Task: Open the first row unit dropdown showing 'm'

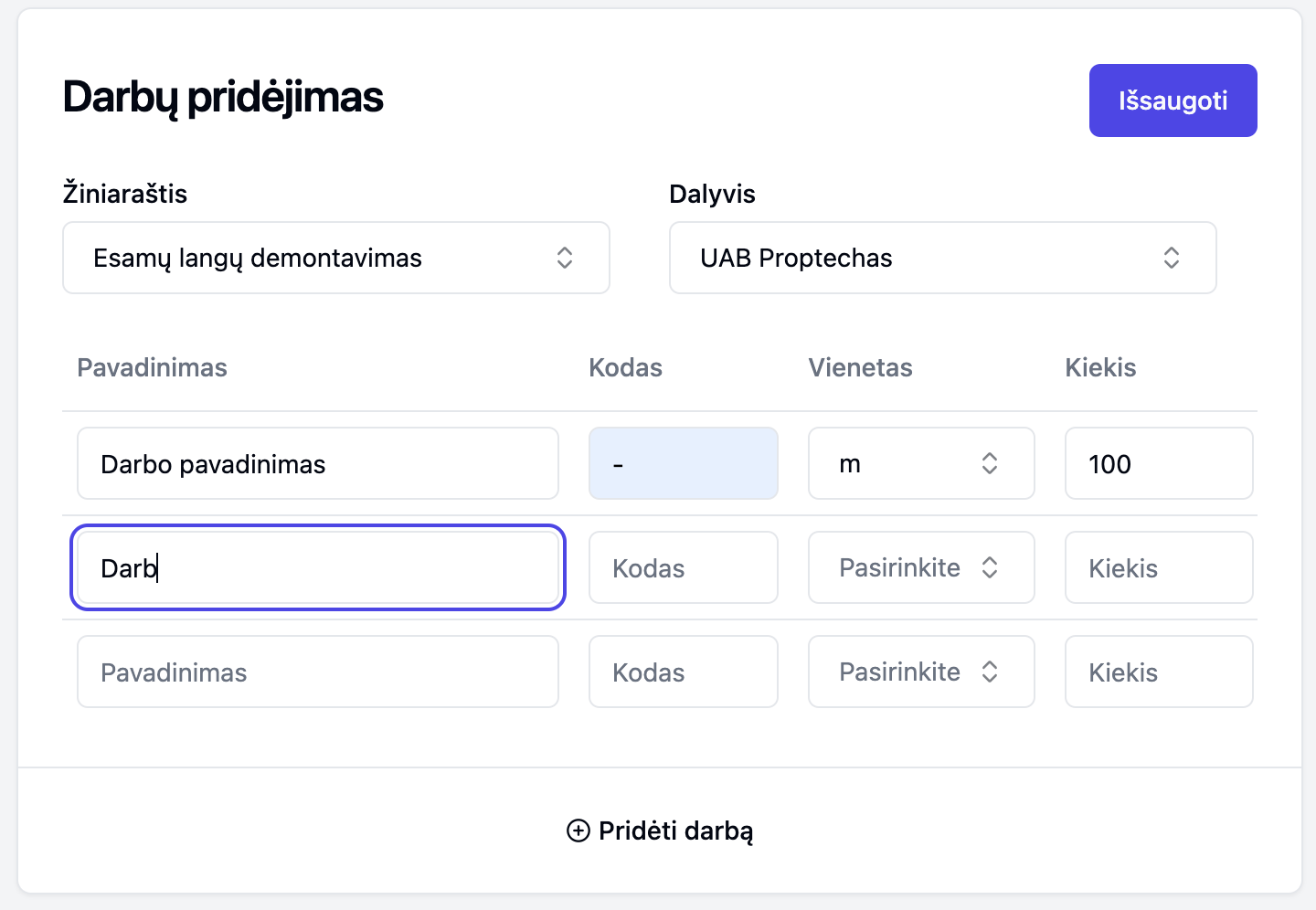Action: click(920, 464)
